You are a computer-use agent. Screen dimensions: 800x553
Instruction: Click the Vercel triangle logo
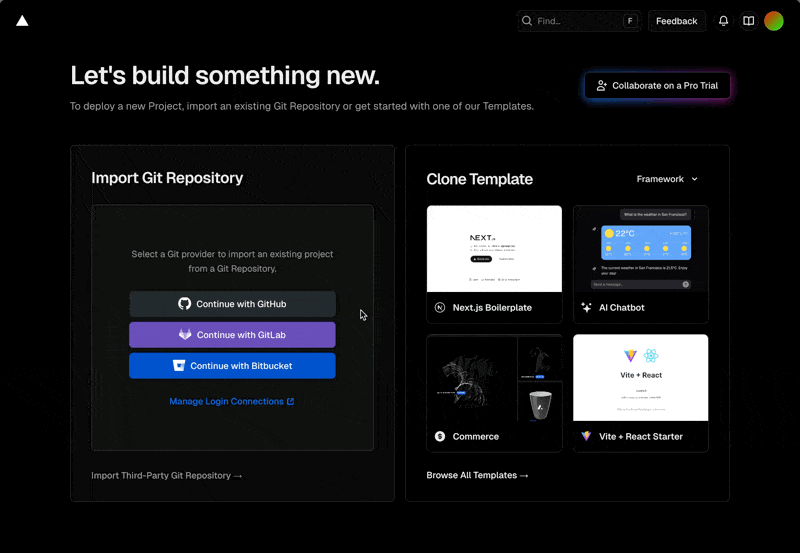tap(22, 20)
